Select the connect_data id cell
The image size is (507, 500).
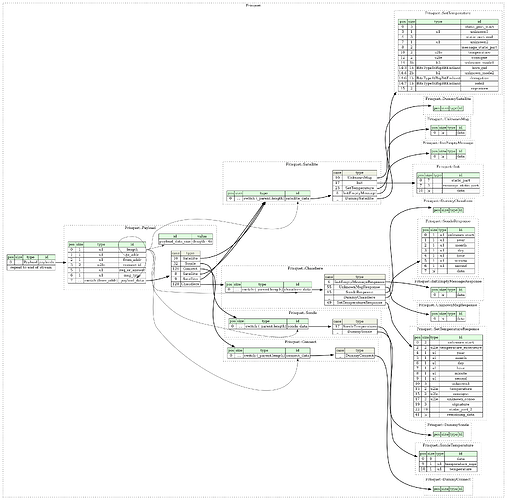[298, 356]
